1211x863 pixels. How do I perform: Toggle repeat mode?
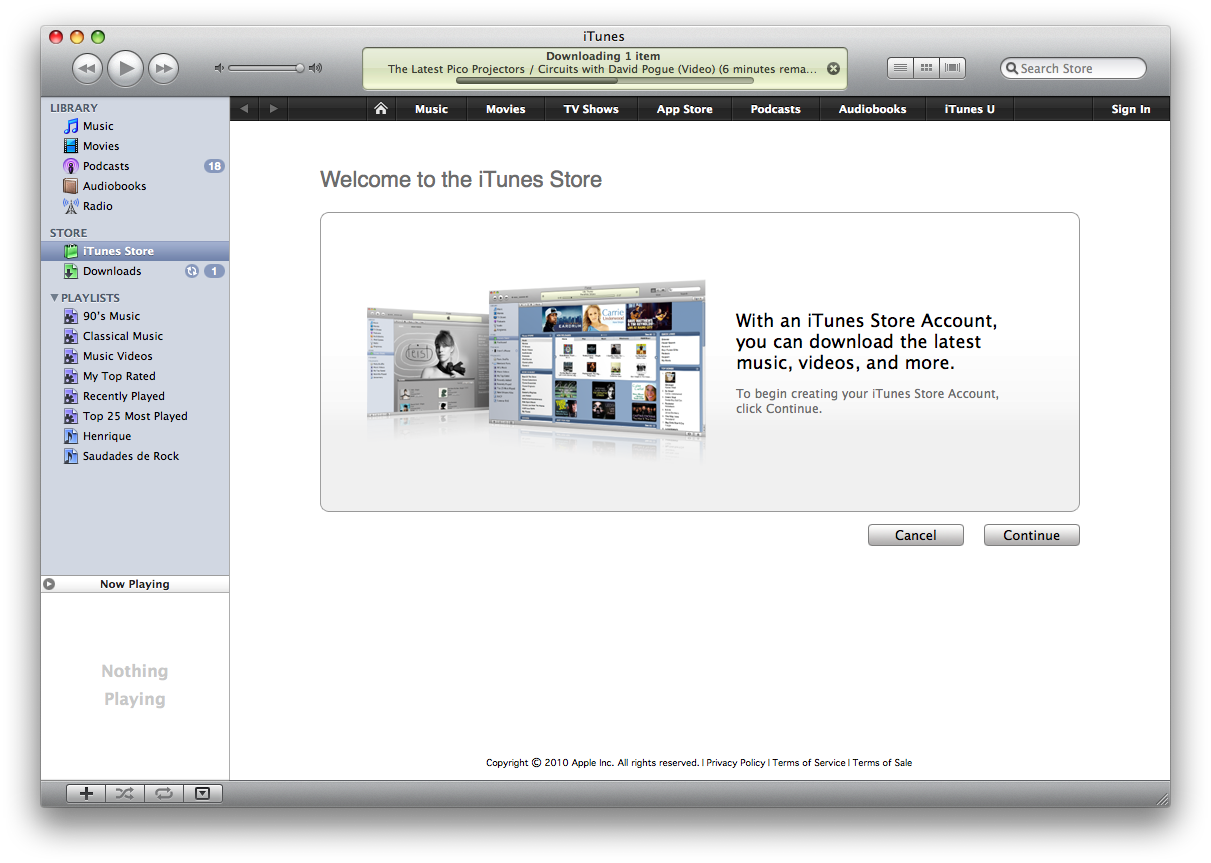click(164, 793)
